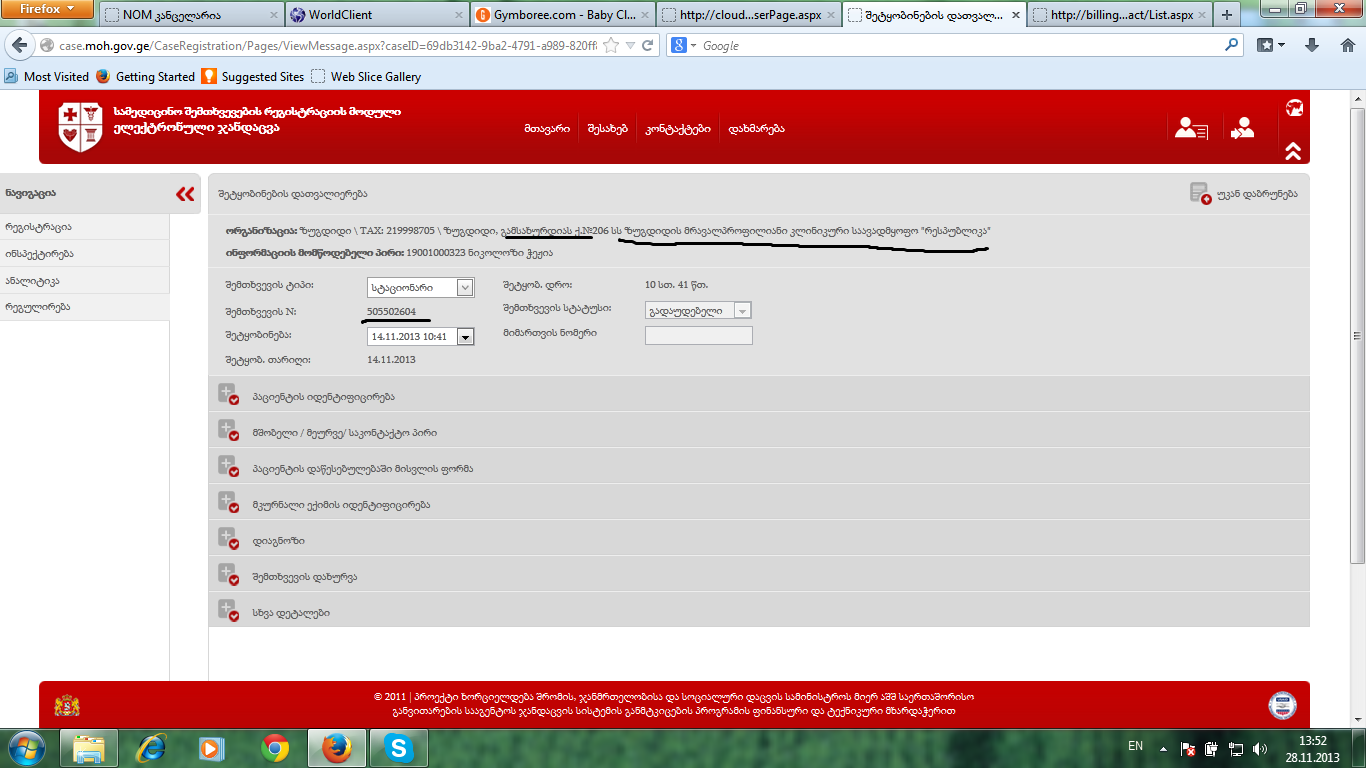Click the ministry shield logo in header
This screenshot has width=1366, height=768.
click(81, 127)
